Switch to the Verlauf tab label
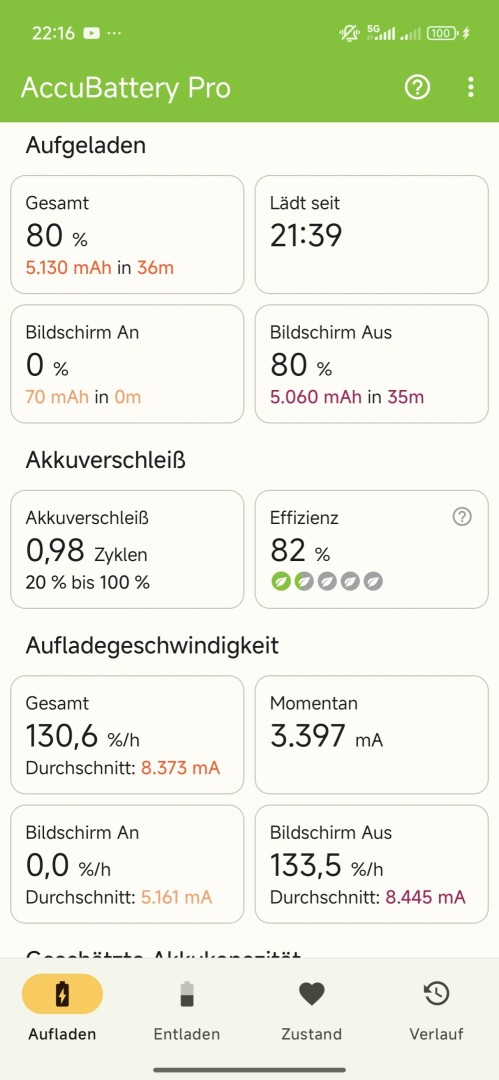The width and height of the screenshot is (499, 1080). coord(436,1034)
